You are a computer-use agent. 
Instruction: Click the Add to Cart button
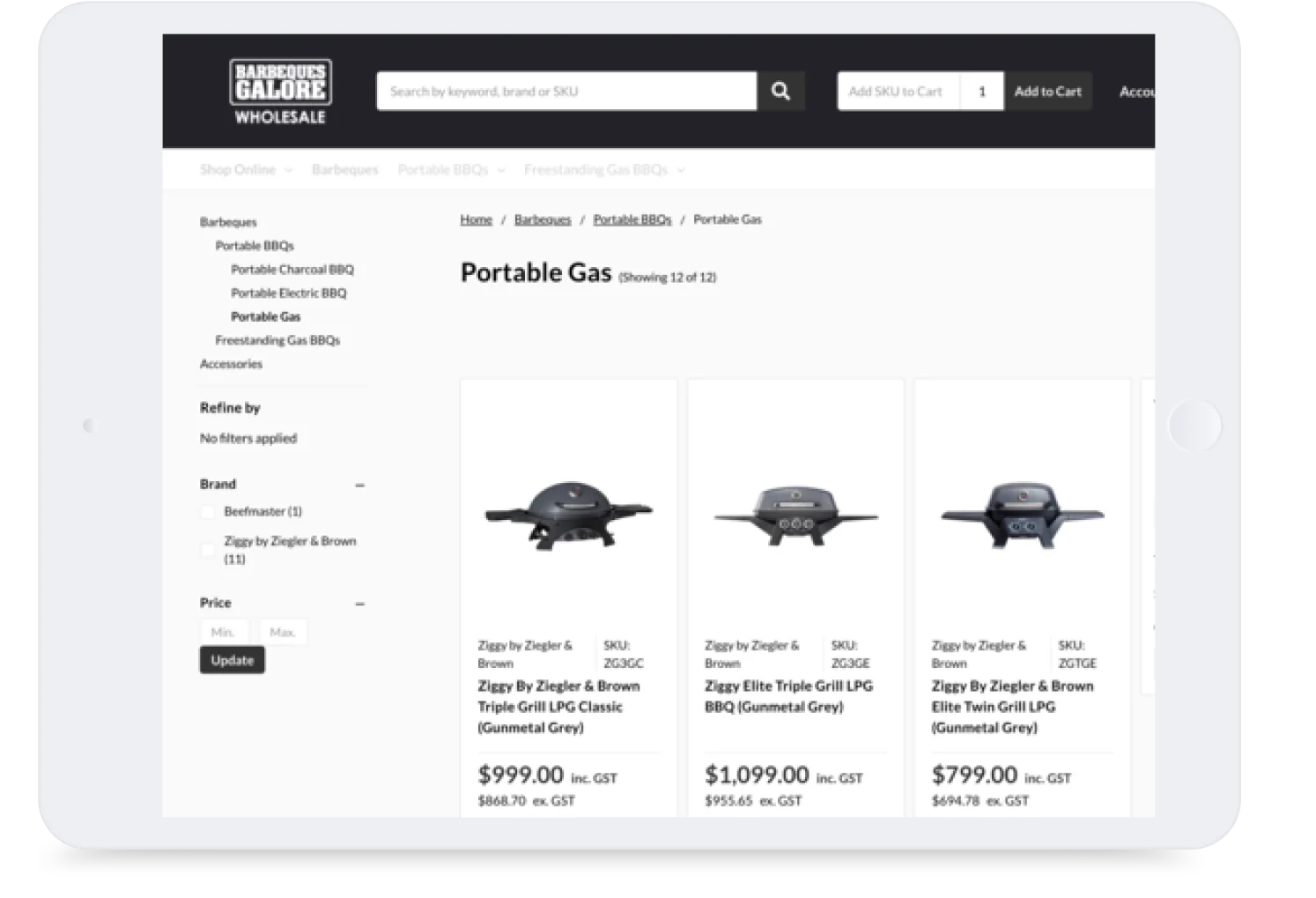tap(1047, 91)
